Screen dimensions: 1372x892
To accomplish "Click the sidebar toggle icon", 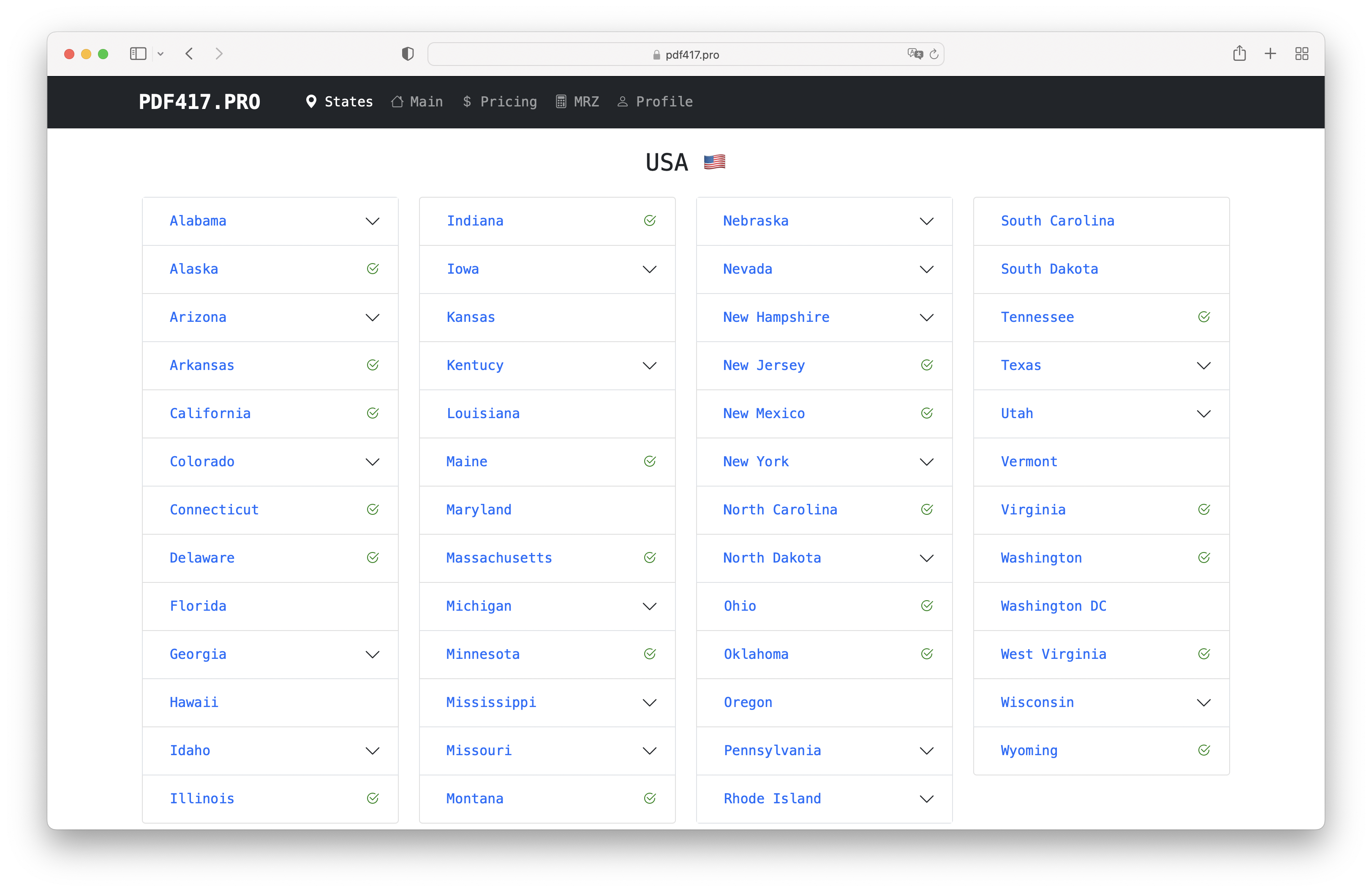I will pos(138,54).
